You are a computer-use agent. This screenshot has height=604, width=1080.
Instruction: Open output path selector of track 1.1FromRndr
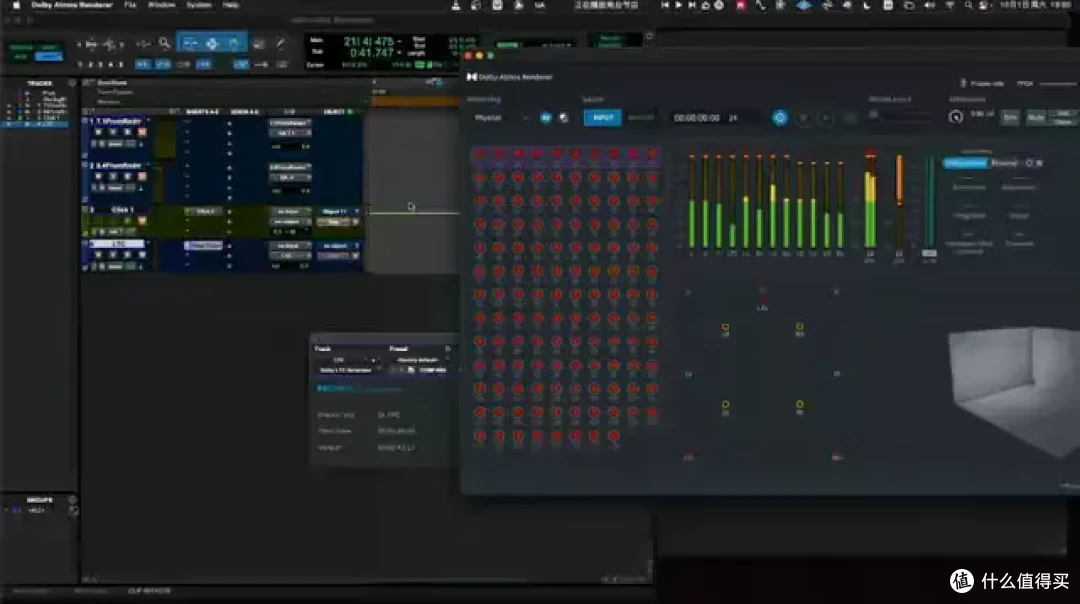pyautogui.click(x=290, y=133)
